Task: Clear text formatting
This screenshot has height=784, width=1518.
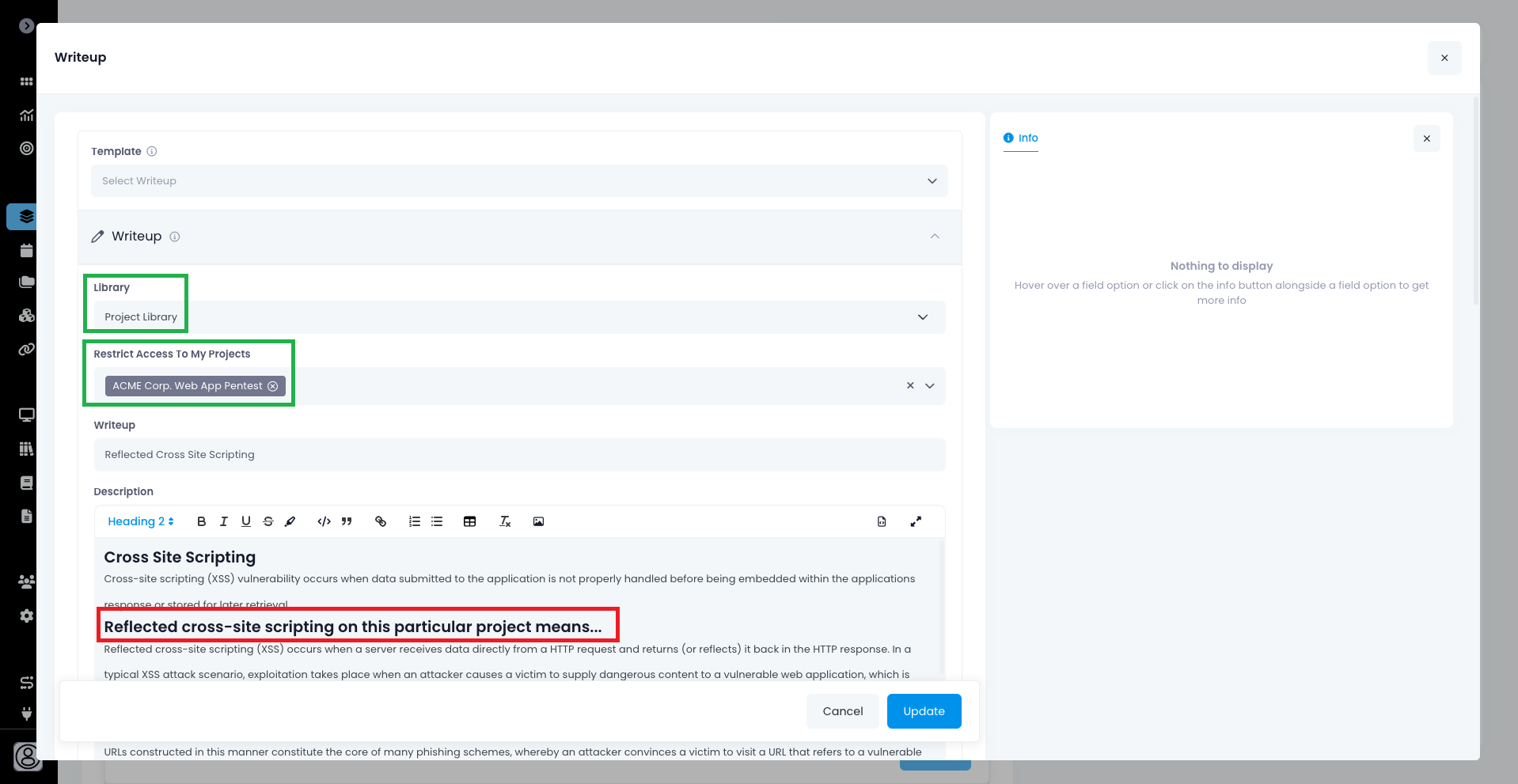Action: pos(505,521)
